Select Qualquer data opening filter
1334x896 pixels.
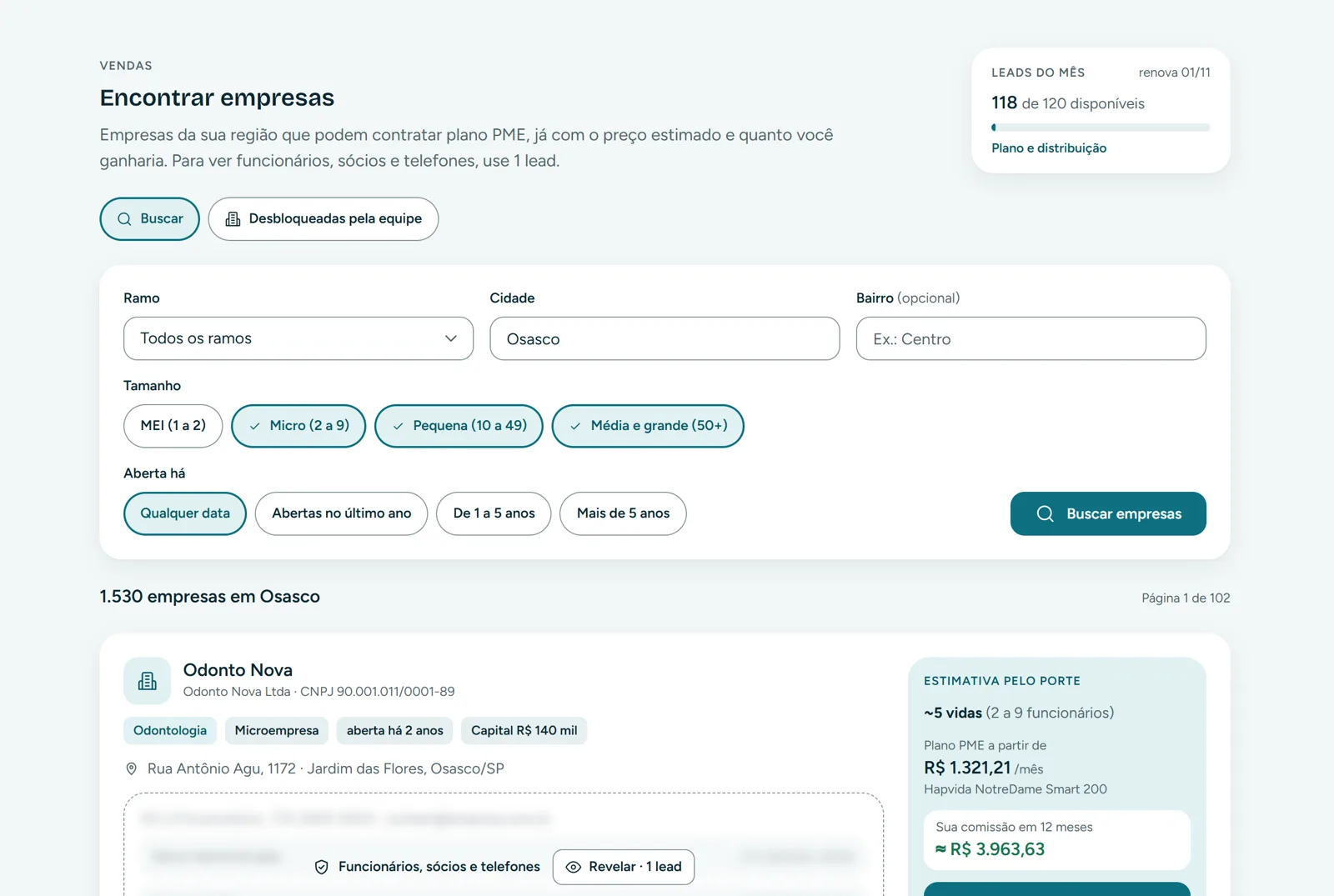(x=185, y=513)
